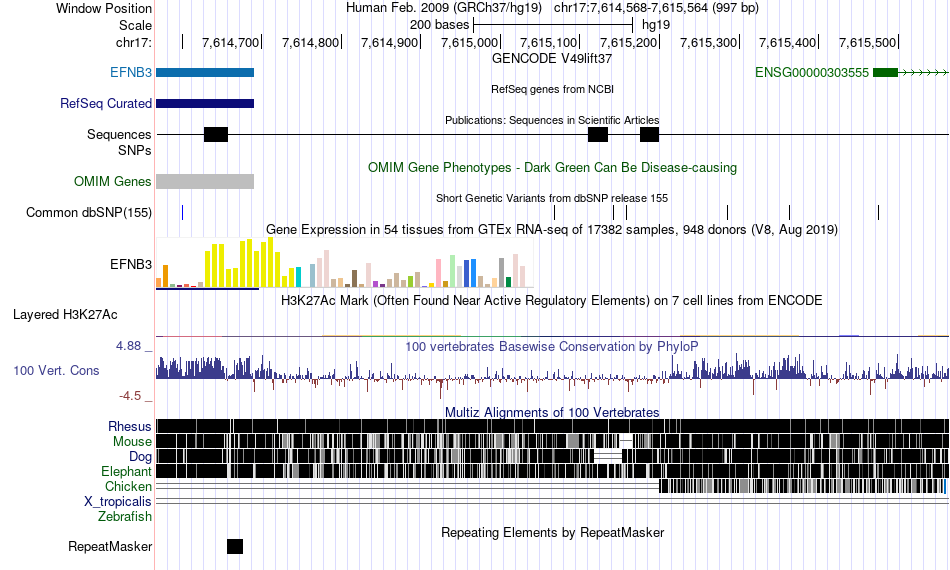Image resolution: width=950 pixels, height=570 pixels.
Task: Click the Repeating Elements by RepeatMasker title
Action: 553,533
